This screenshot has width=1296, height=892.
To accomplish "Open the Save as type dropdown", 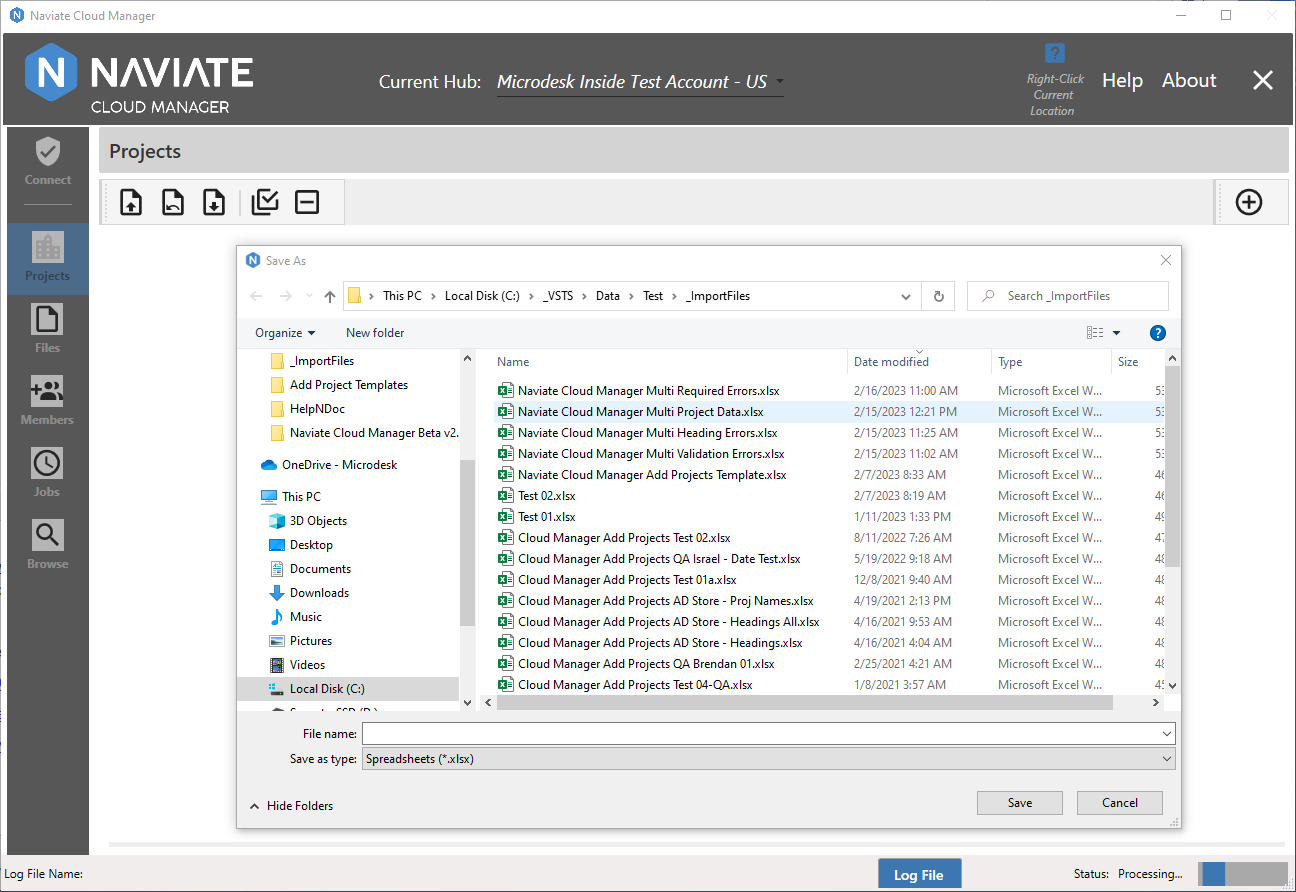I will point(769,759).
